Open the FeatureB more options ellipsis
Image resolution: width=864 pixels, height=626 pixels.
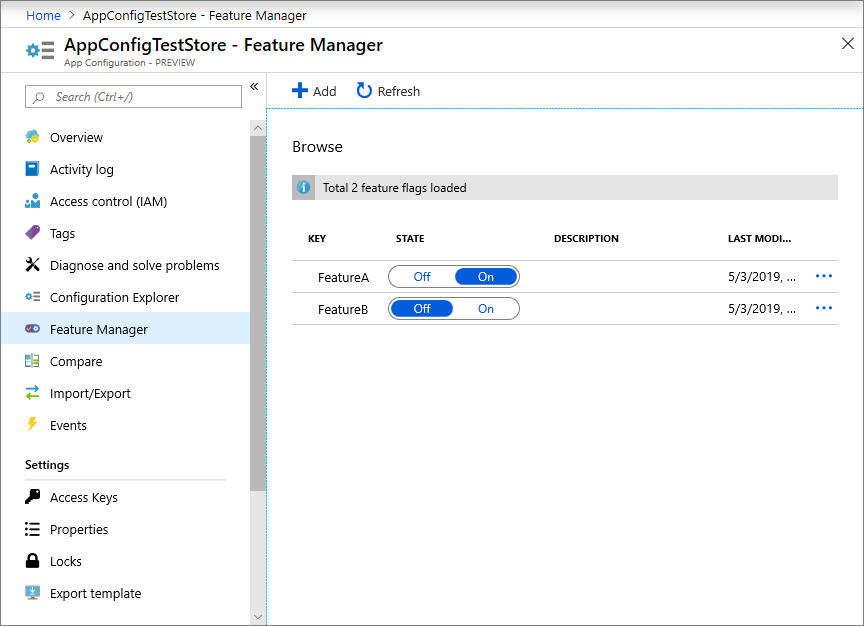coord(824,308)
